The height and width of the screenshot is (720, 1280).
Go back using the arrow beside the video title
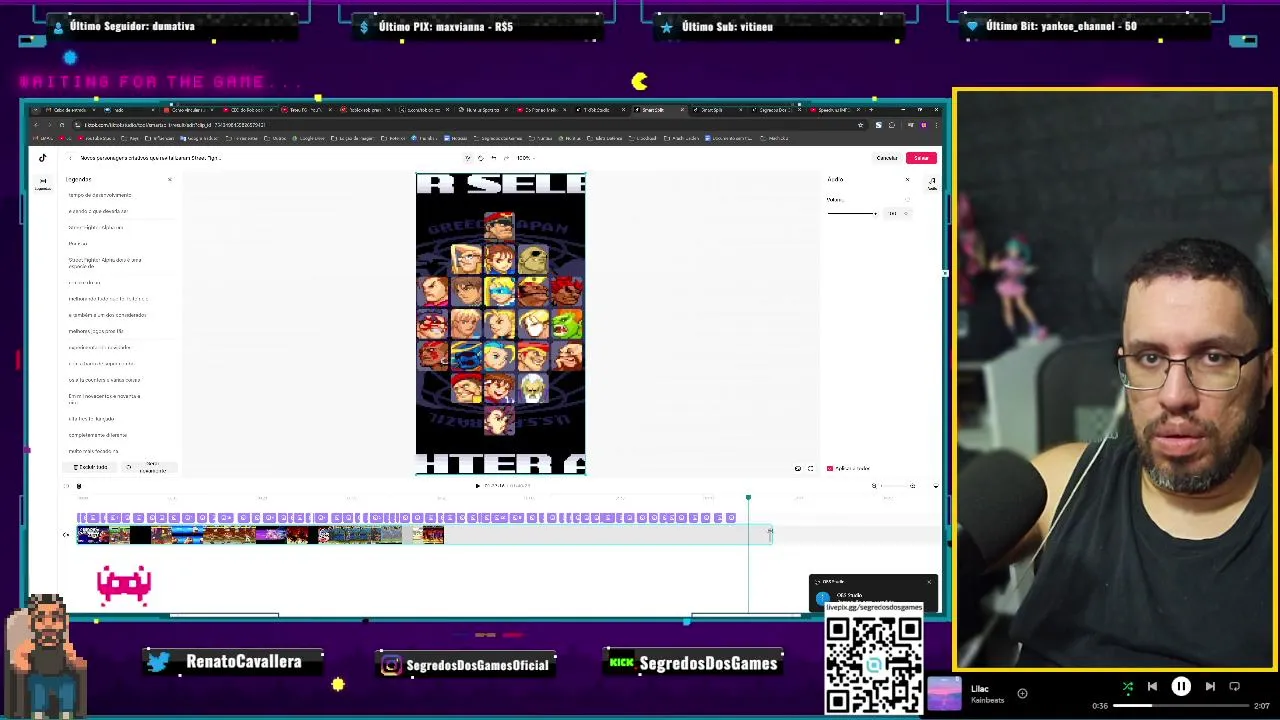coord(69,158)
